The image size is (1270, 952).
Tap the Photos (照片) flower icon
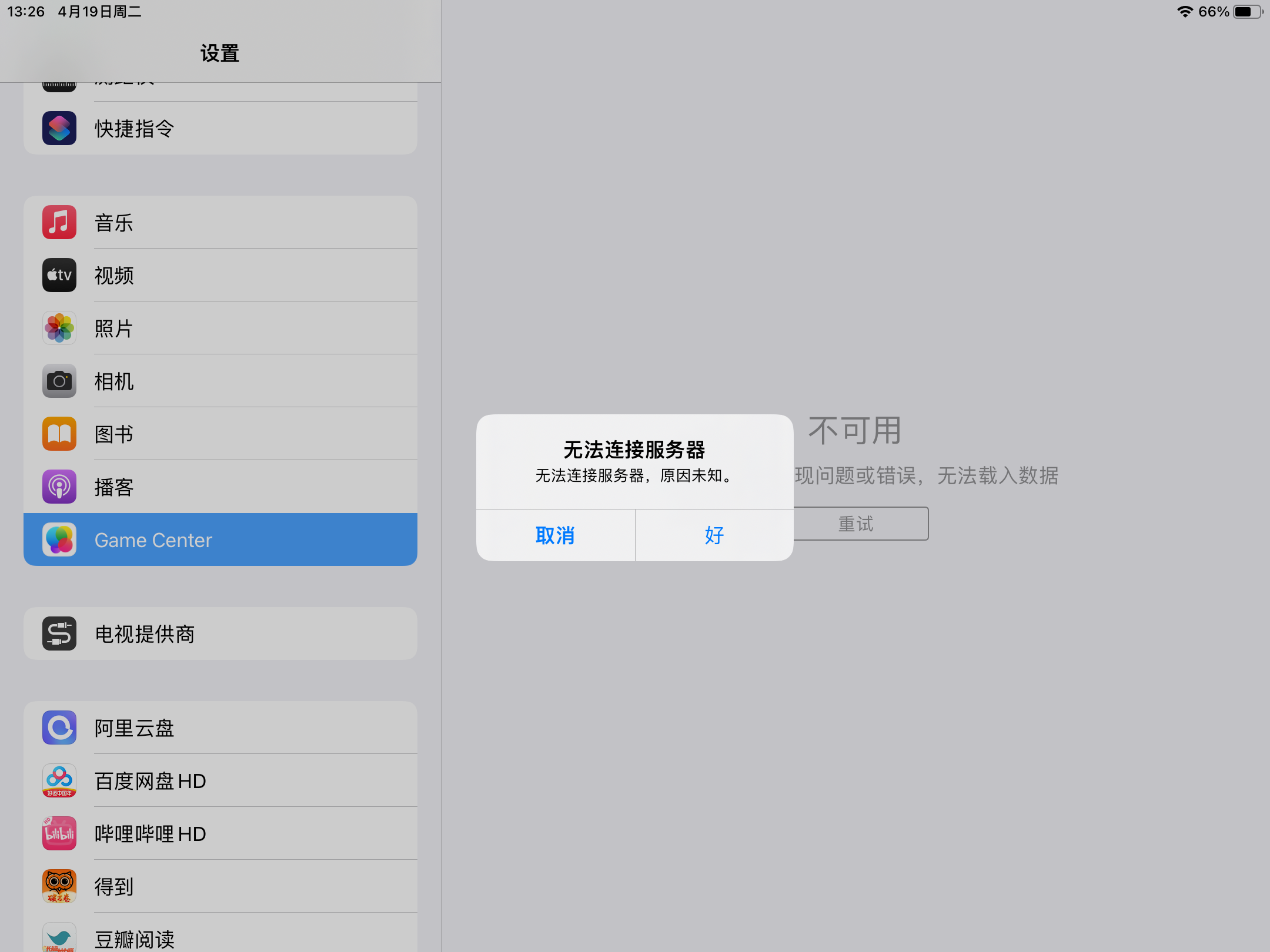(59, 328)
